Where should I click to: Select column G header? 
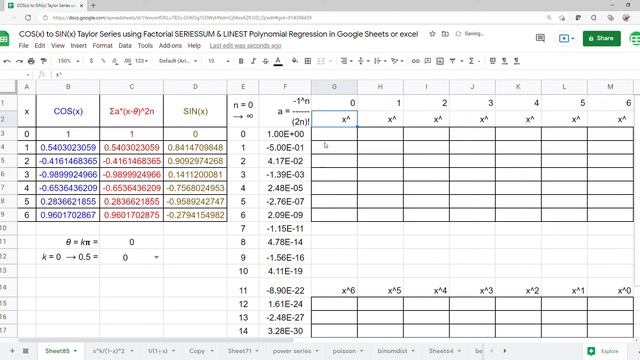point(334,87)
